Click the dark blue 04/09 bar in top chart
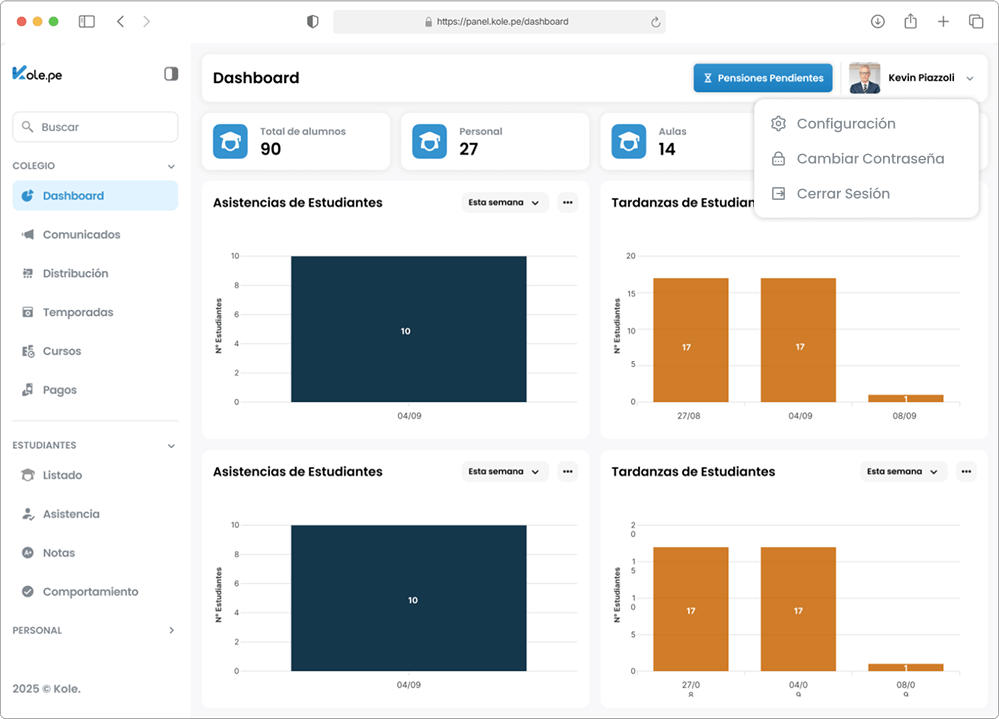The width and height of the screenshot is (999, 719). click(408, 329)
